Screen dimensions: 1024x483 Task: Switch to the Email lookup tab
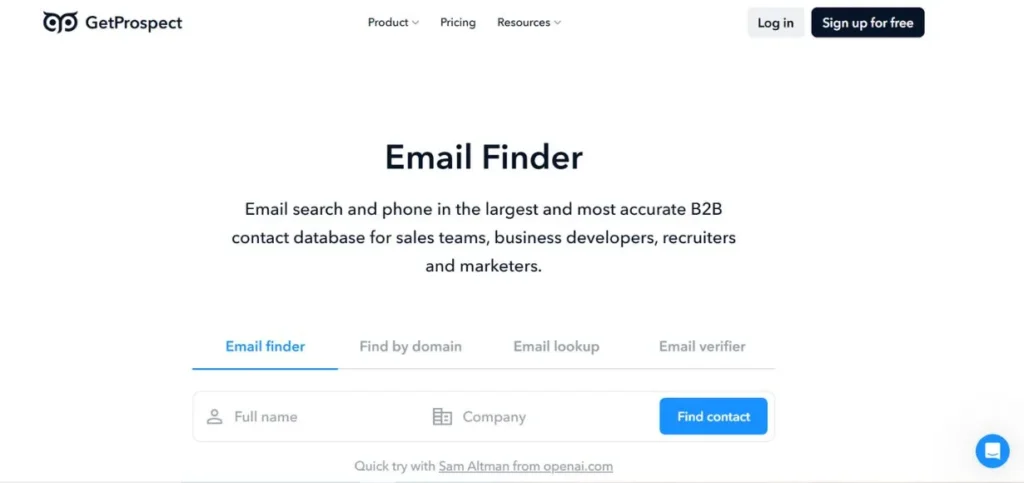pyautogui.click(x=556, y=346)
